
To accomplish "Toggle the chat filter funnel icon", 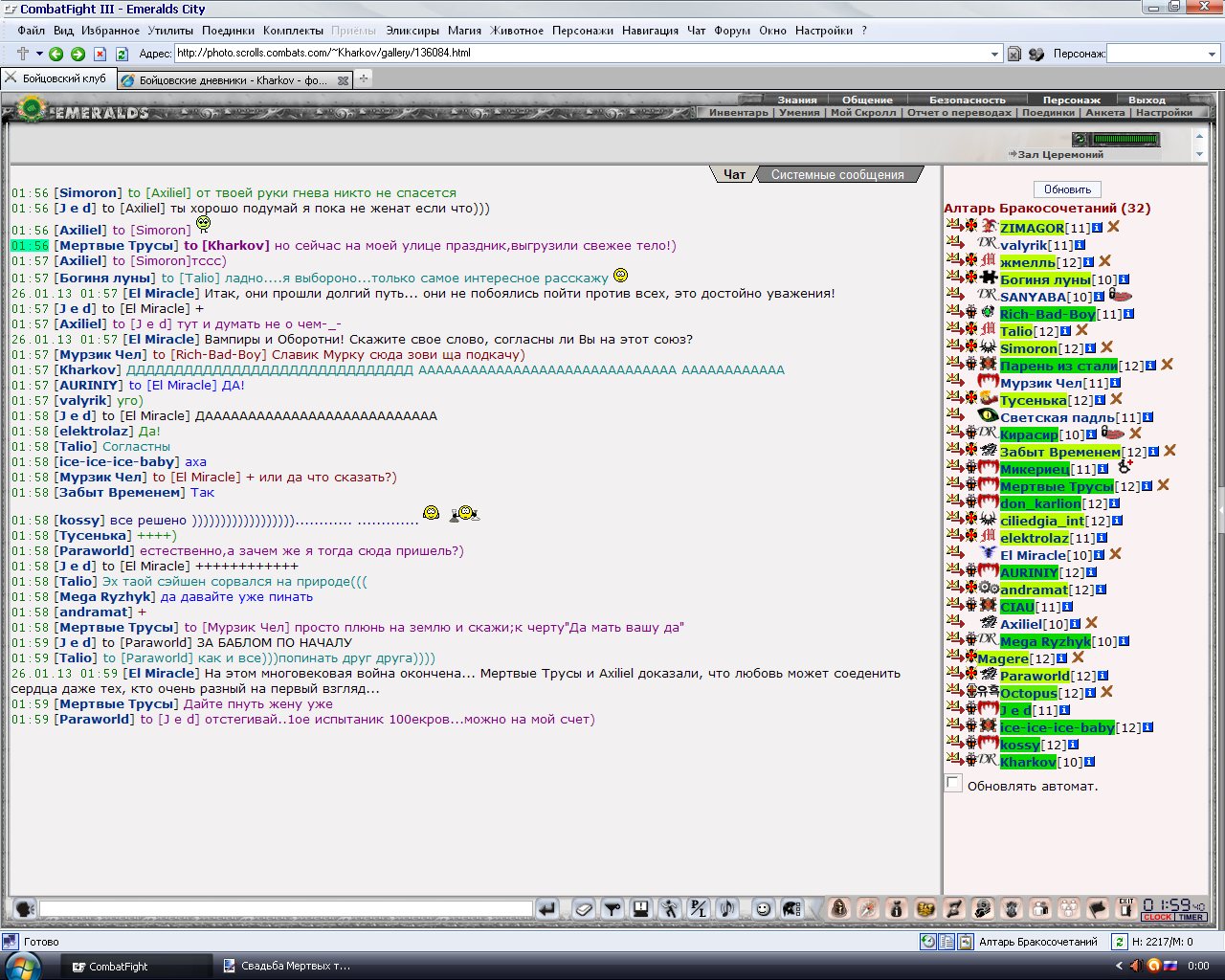I will click(612, 909).
